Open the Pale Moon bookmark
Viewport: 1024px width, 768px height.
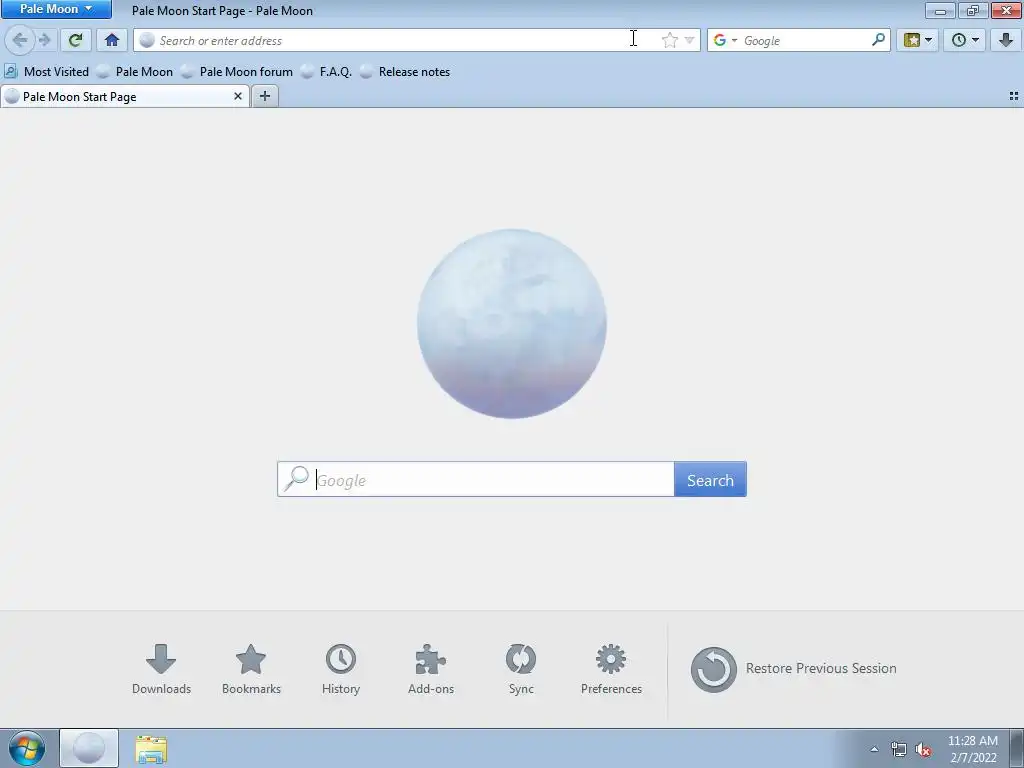135,72
